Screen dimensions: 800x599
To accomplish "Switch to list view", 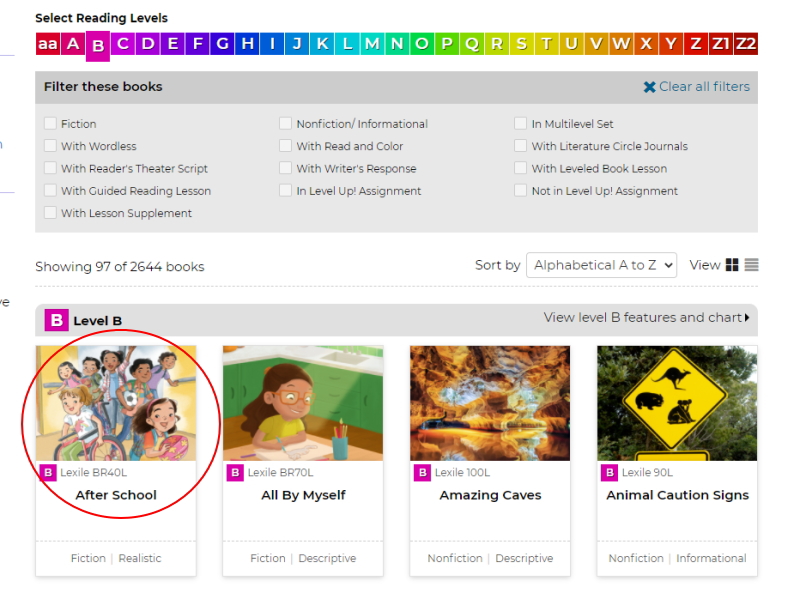I will 752,265.
